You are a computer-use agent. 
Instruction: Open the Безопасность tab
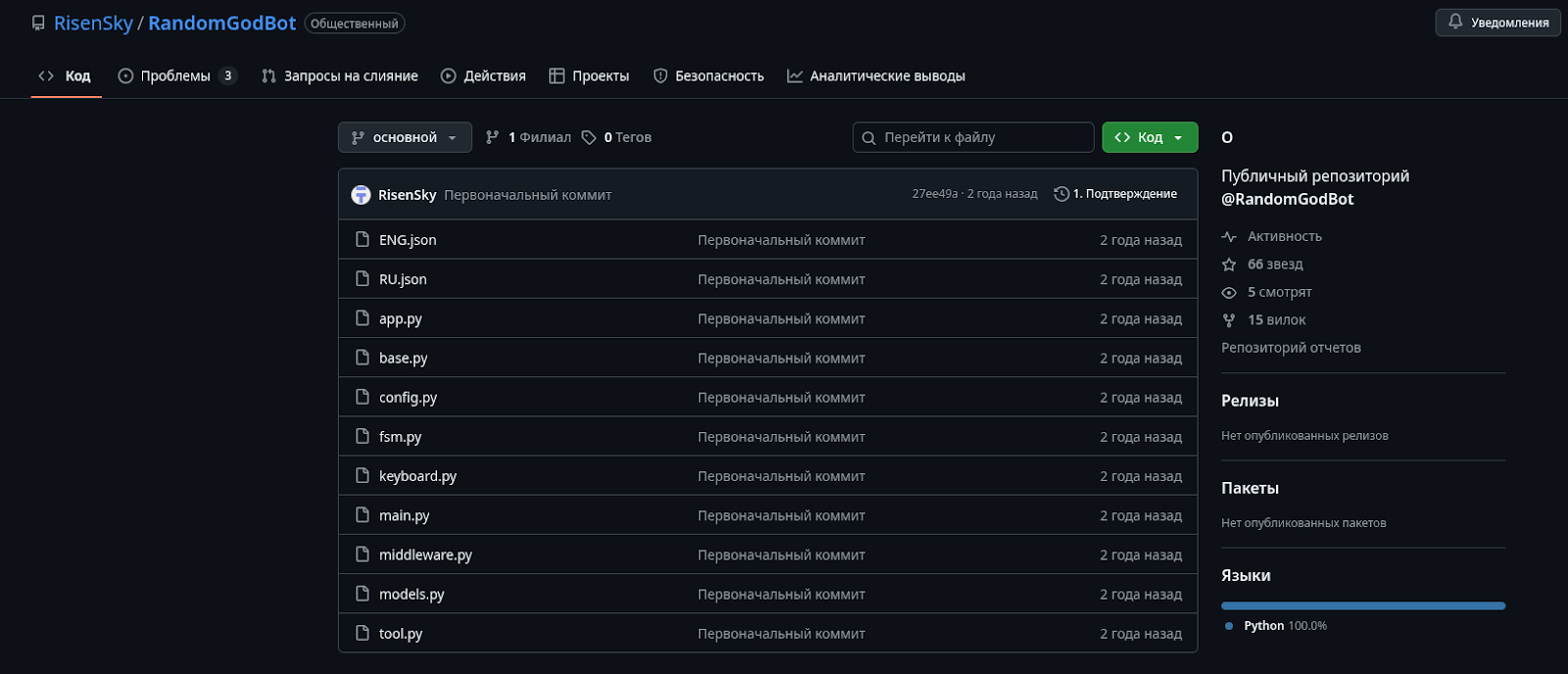709,75
